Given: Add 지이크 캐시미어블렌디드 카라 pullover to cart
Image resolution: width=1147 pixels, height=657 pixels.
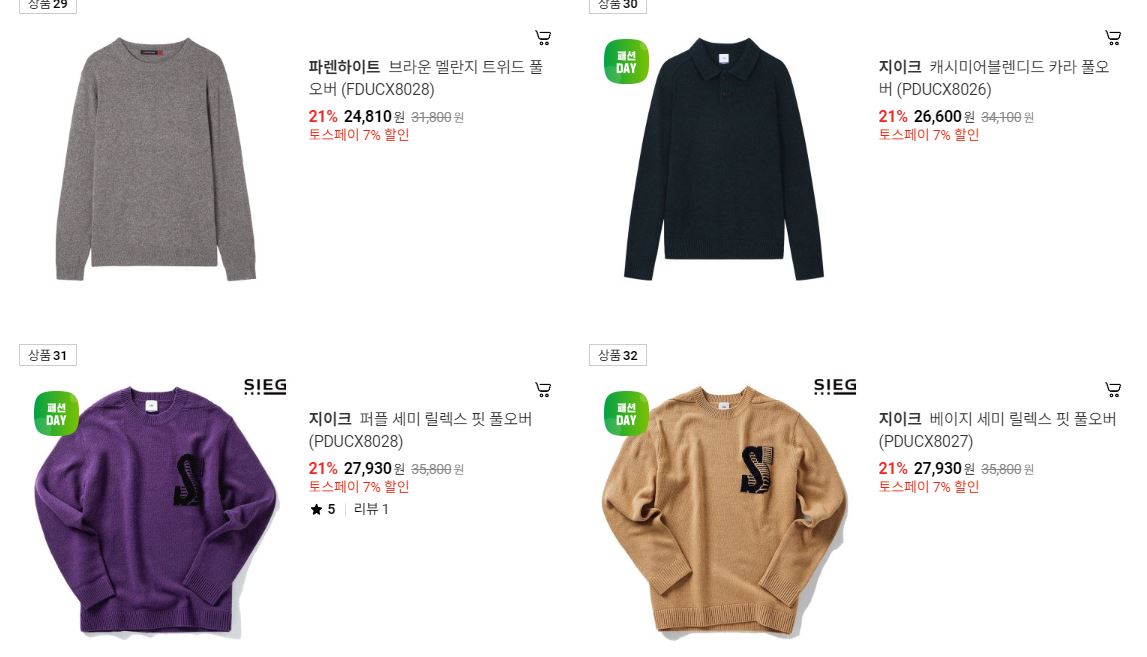Looking at the screenshot, I should pyautogui.click(x=1113, y=37).
